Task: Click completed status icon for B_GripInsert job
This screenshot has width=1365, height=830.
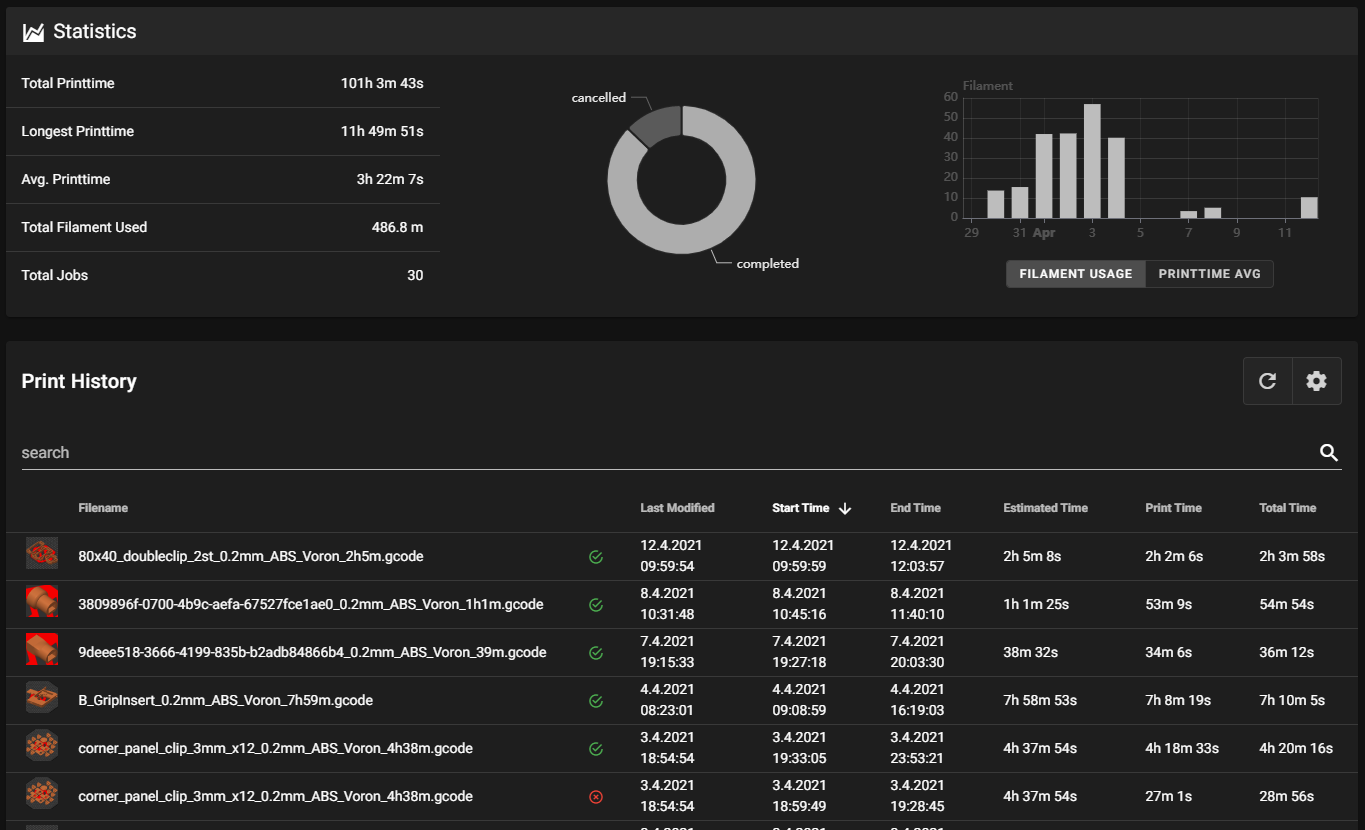Action: tap(596, 701)
